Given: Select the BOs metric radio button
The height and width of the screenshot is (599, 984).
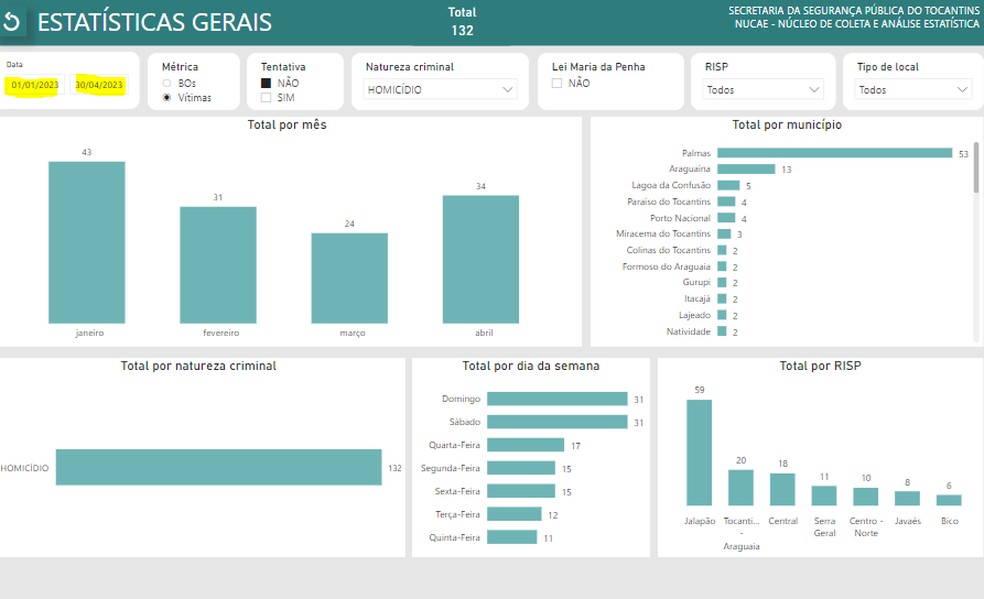Looking at the screenshot, I should tap(167, 83).
